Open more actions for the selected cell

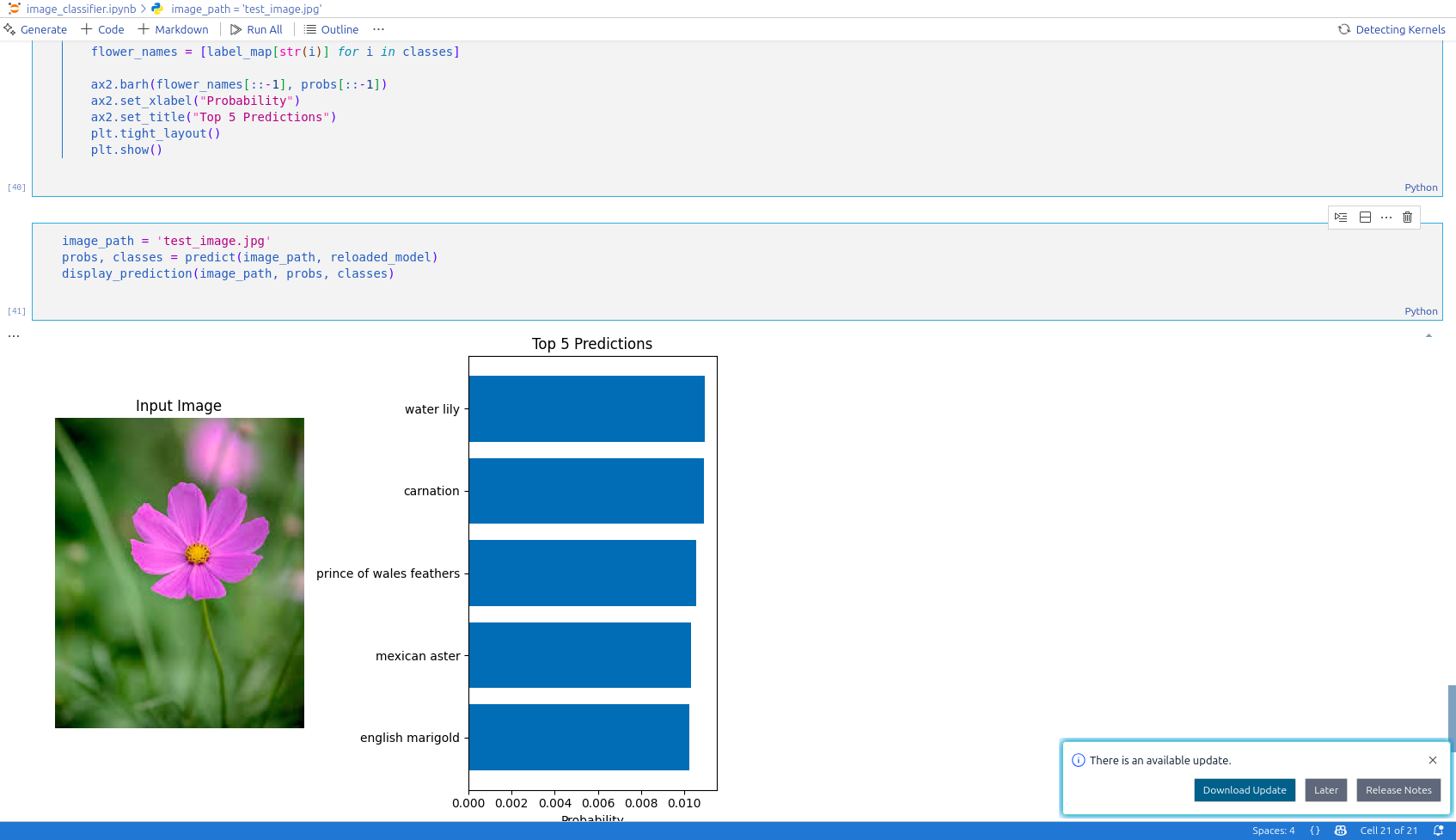(x=1386, y=217)
